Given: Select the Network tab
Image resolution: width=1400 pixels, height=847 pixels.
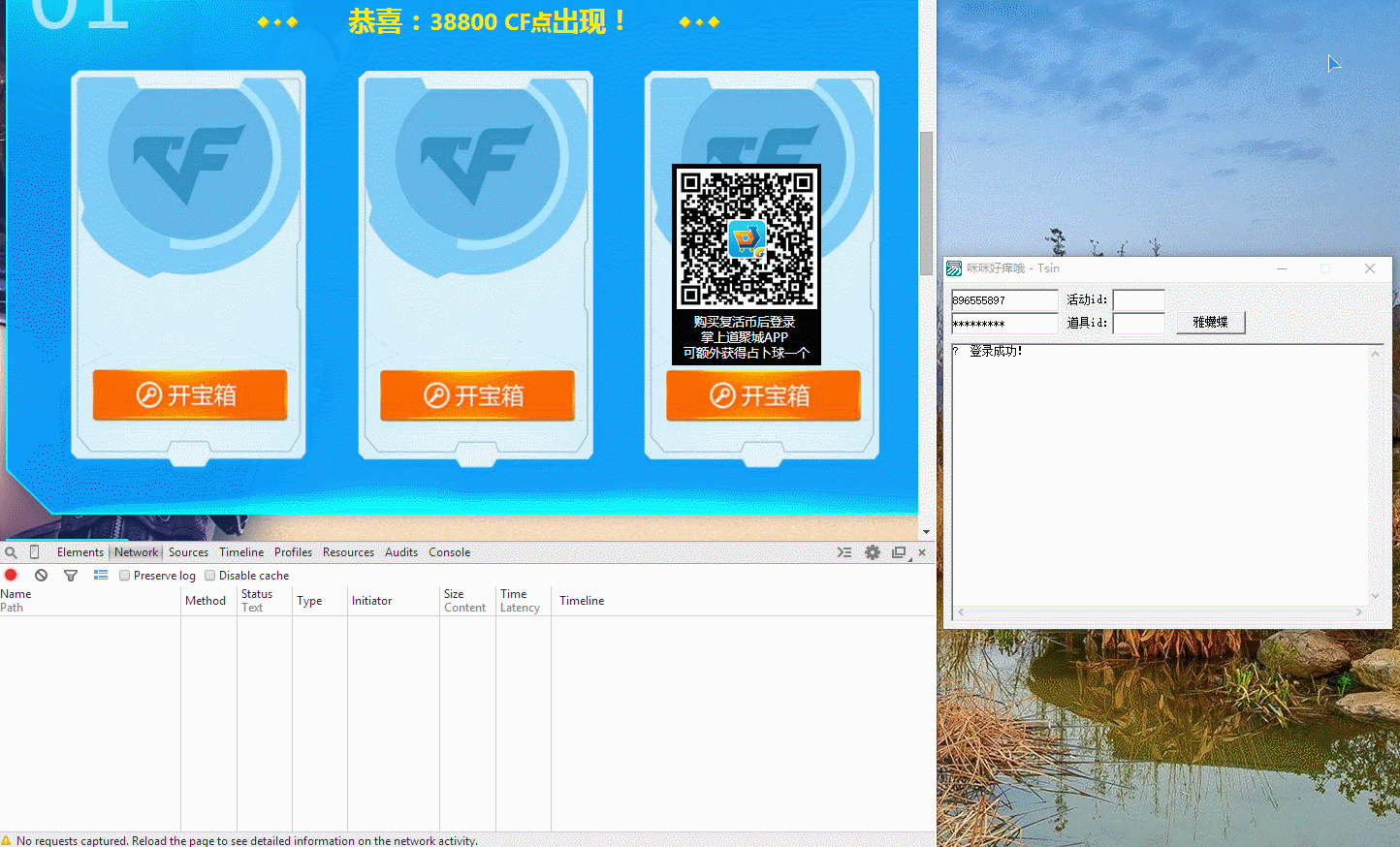Looking at the screenshot, I should [x=136, y=552].
